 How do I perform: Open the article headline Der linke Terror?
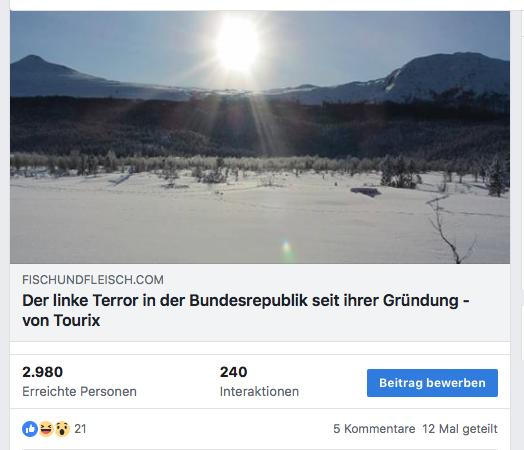(x=246, y=300)
